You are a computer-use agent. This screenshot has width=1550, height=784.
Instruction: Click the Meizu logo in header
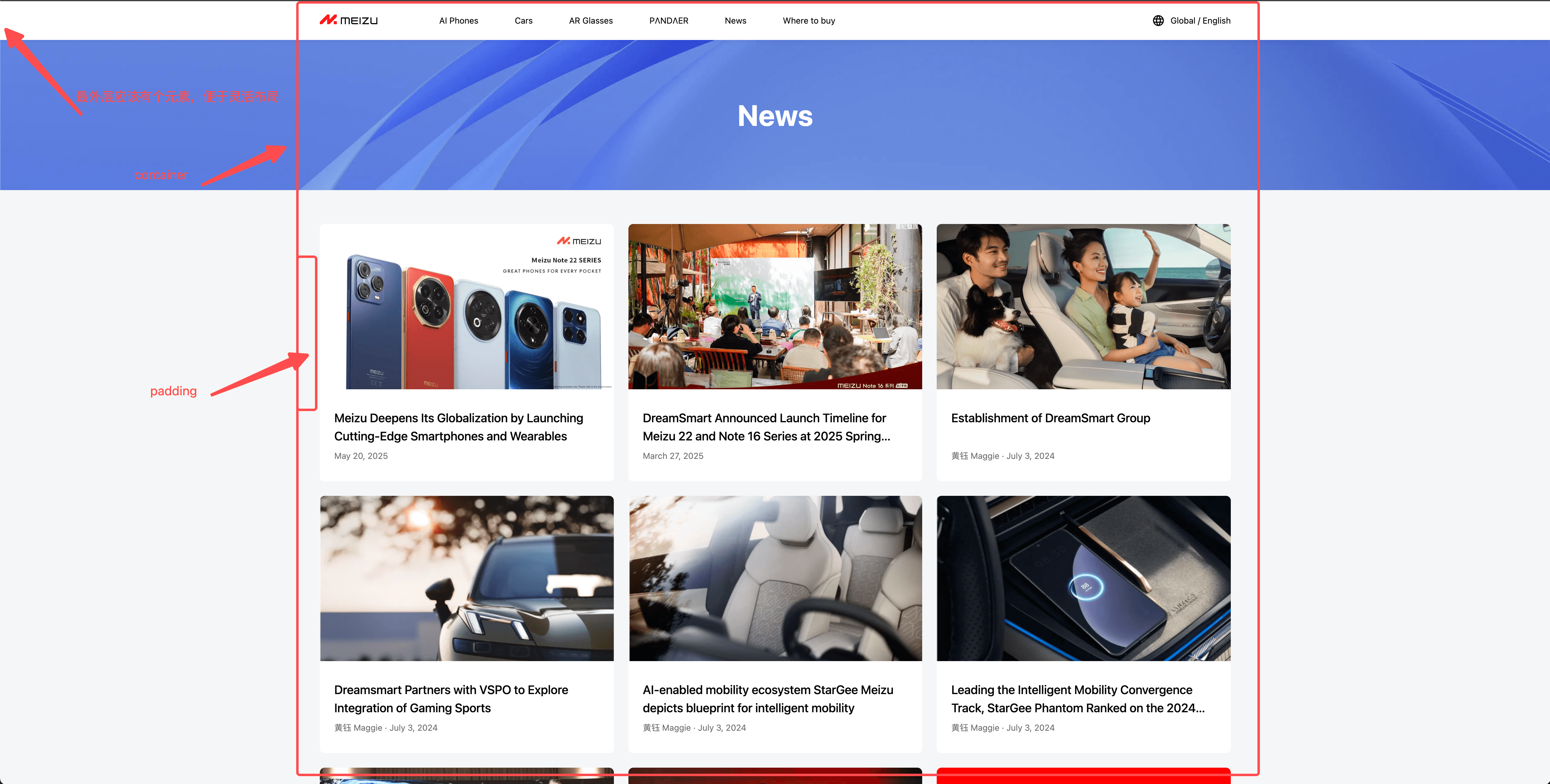(348, 21)
